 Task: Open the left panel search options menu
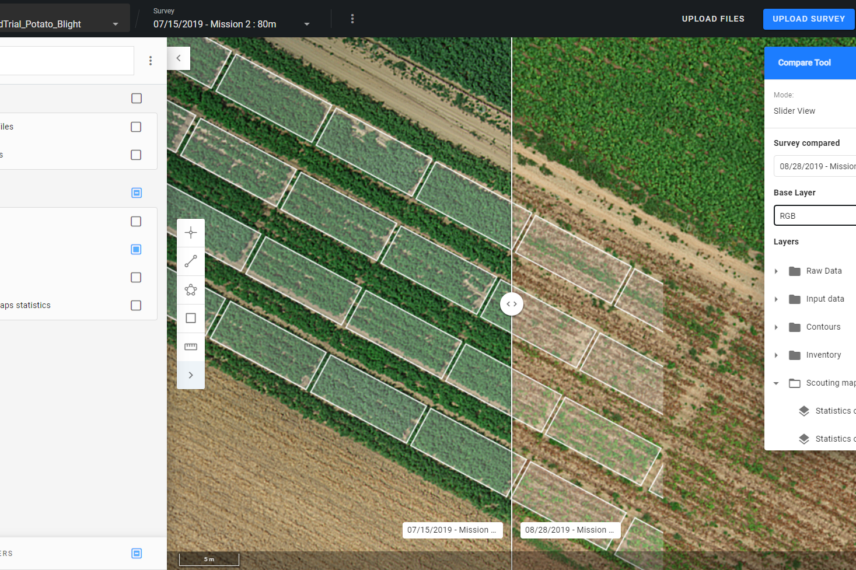click(151, 61)
